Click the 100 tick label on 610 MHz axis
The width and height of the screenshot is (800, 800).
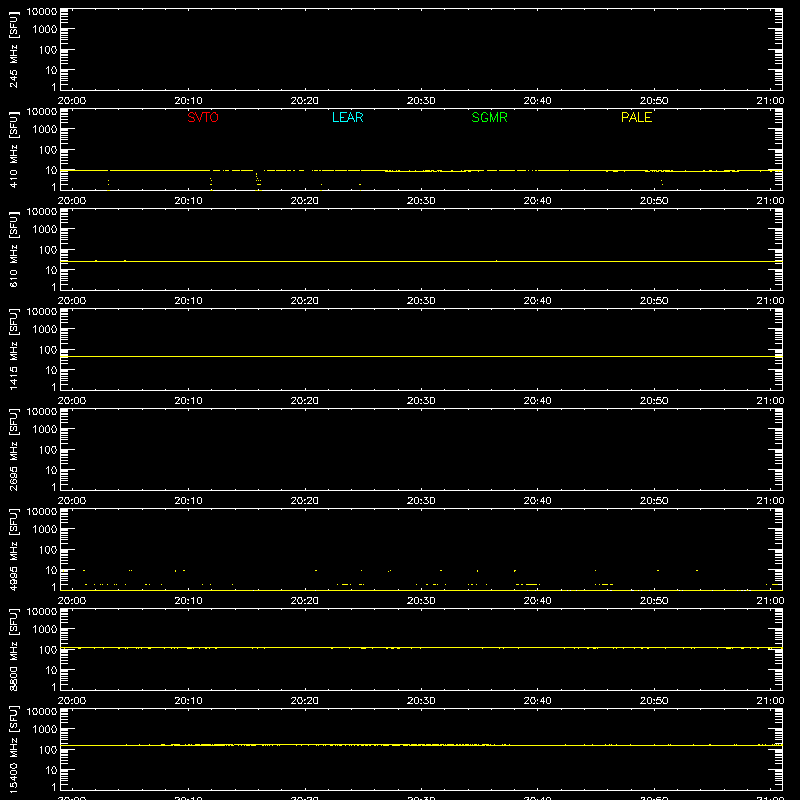(48, 249)
